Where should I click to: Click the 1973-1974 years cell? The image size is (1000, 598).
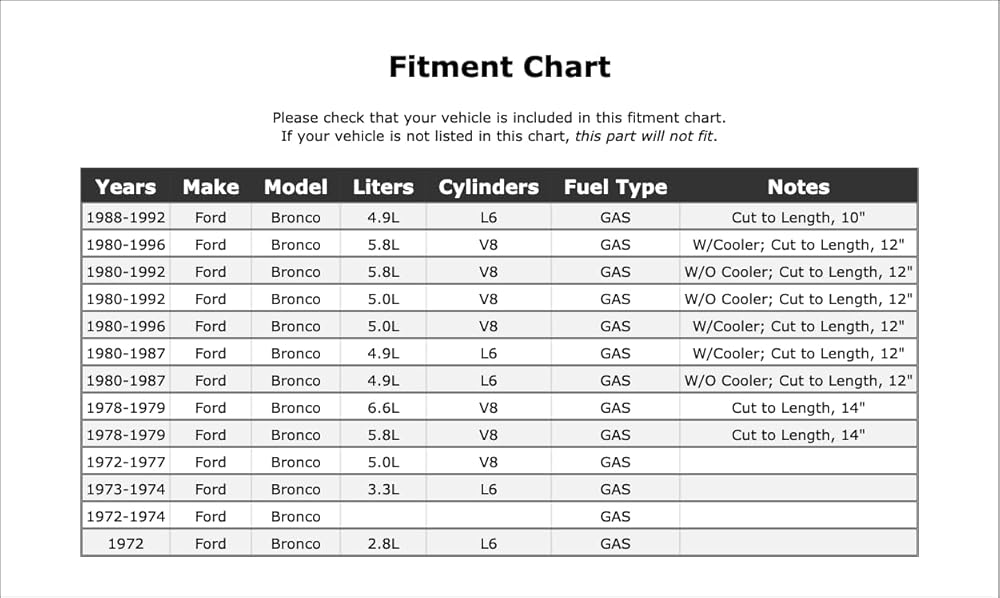126,489
